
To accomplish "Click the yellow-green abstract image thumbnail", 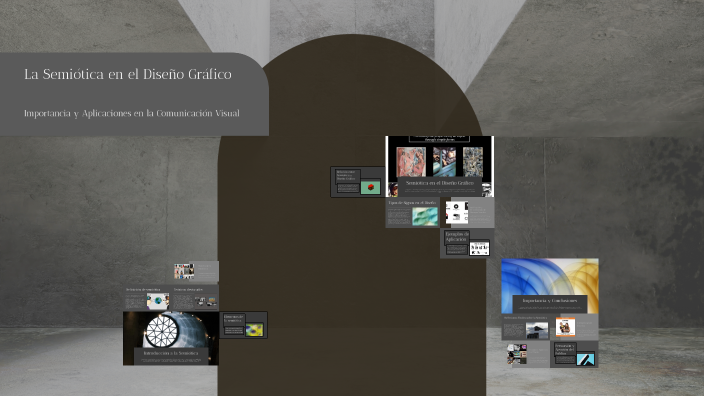I will pyautogui.click(x=254, y=330).
